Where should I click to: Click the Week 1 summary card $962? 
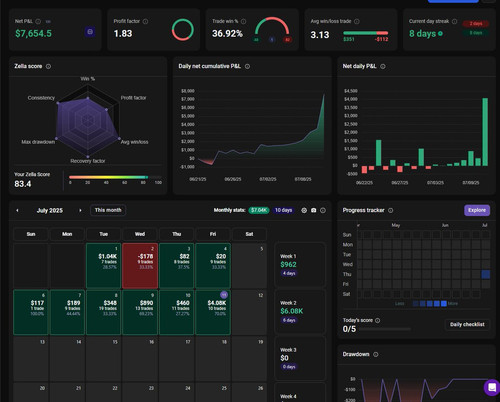click(x=300, y=265)
